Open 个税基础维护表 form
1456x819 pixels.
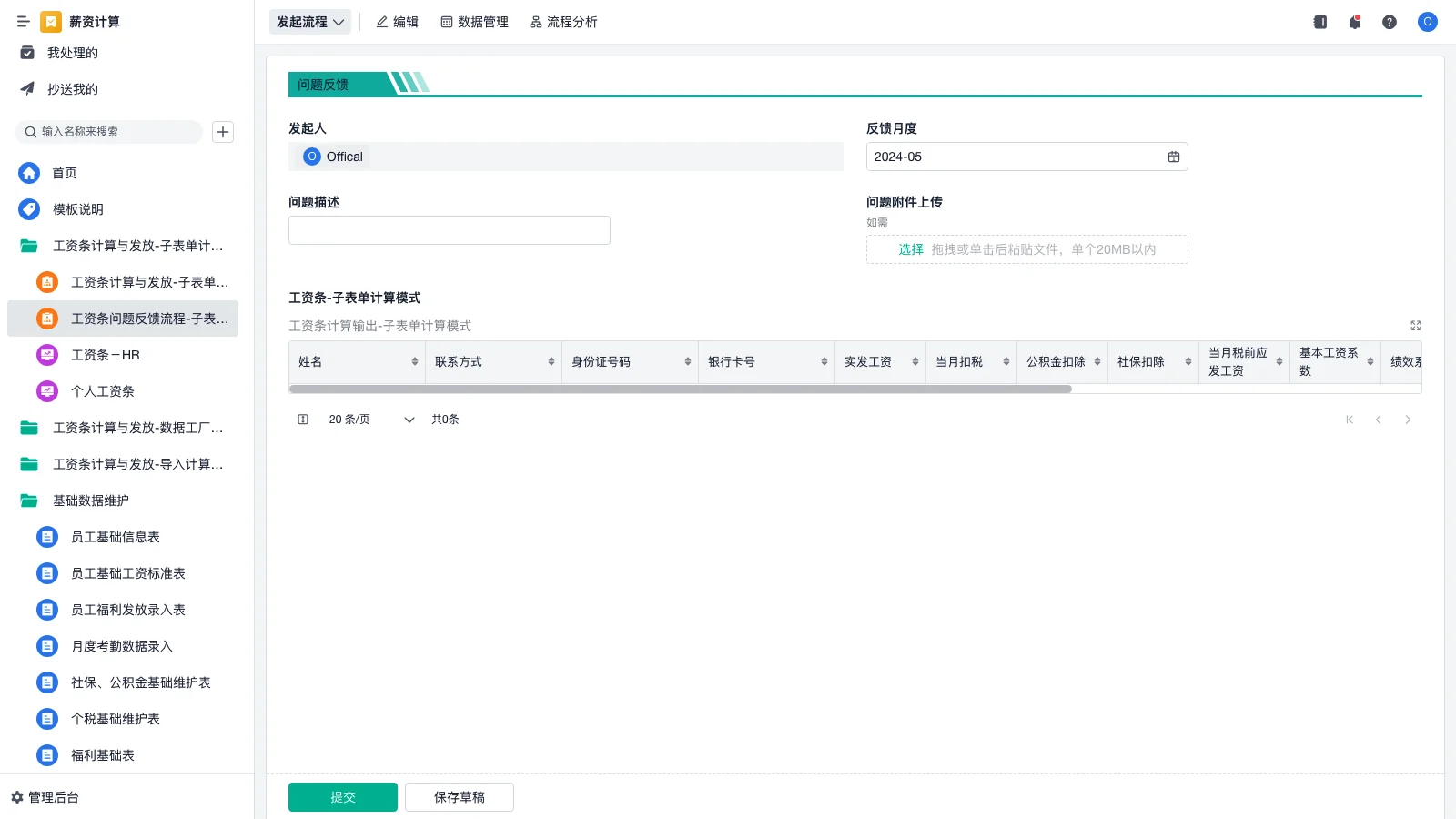tap(123, 719)
